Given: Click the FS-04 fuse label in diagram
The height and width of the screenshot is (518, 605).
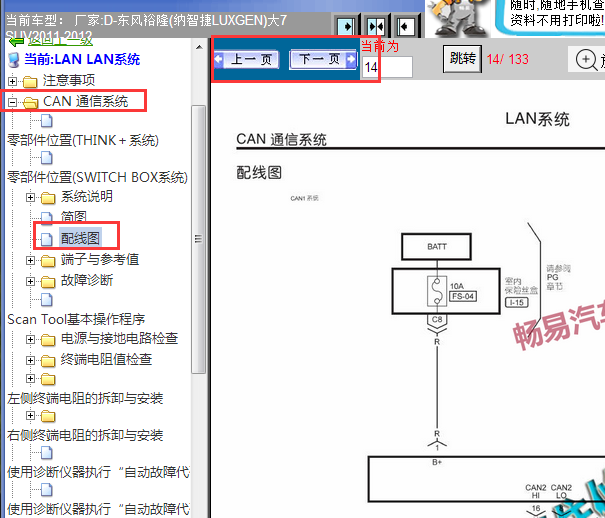Looking at the screenshot, I should coord(463,296).
